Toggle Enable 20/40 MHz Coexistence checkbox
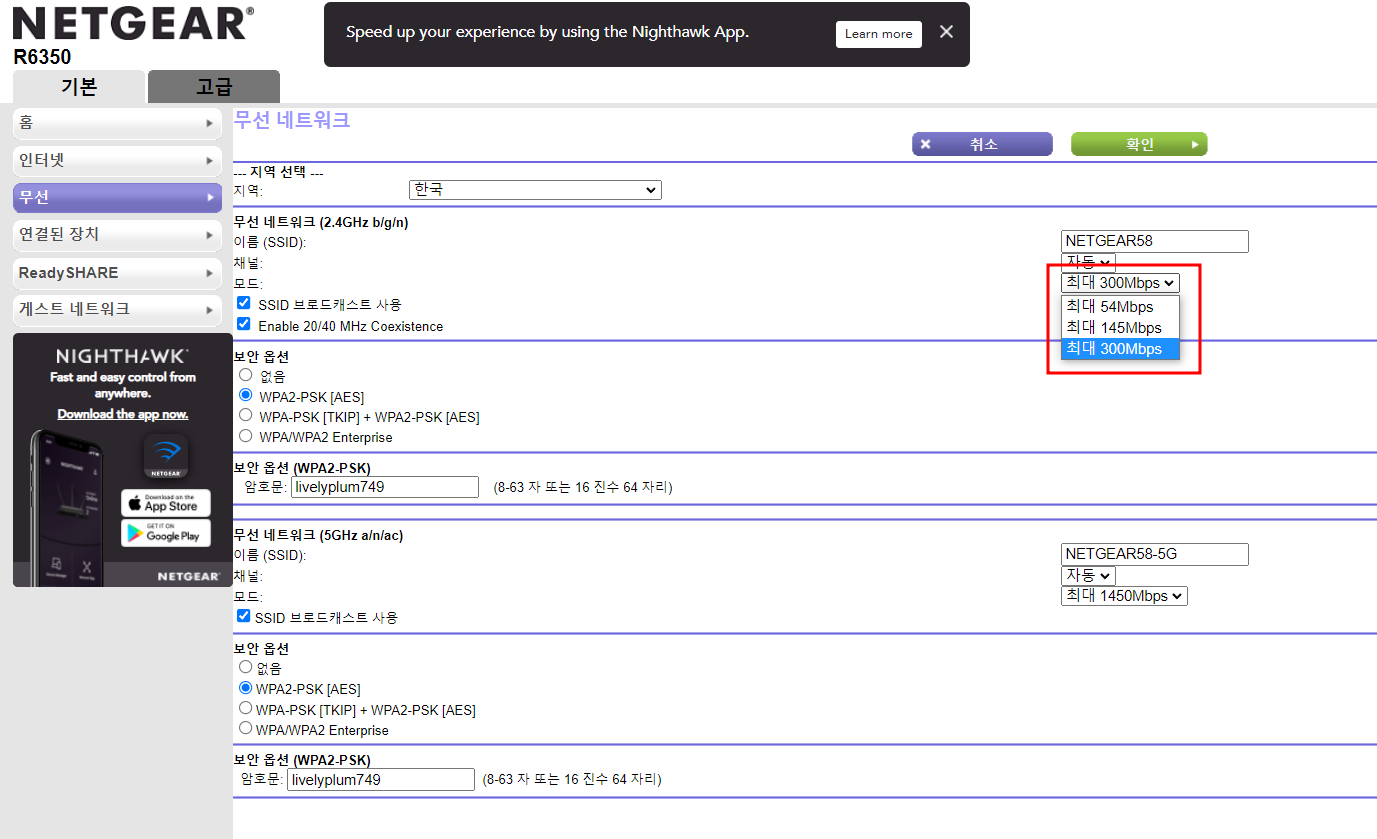 click(x=244, y=325)
